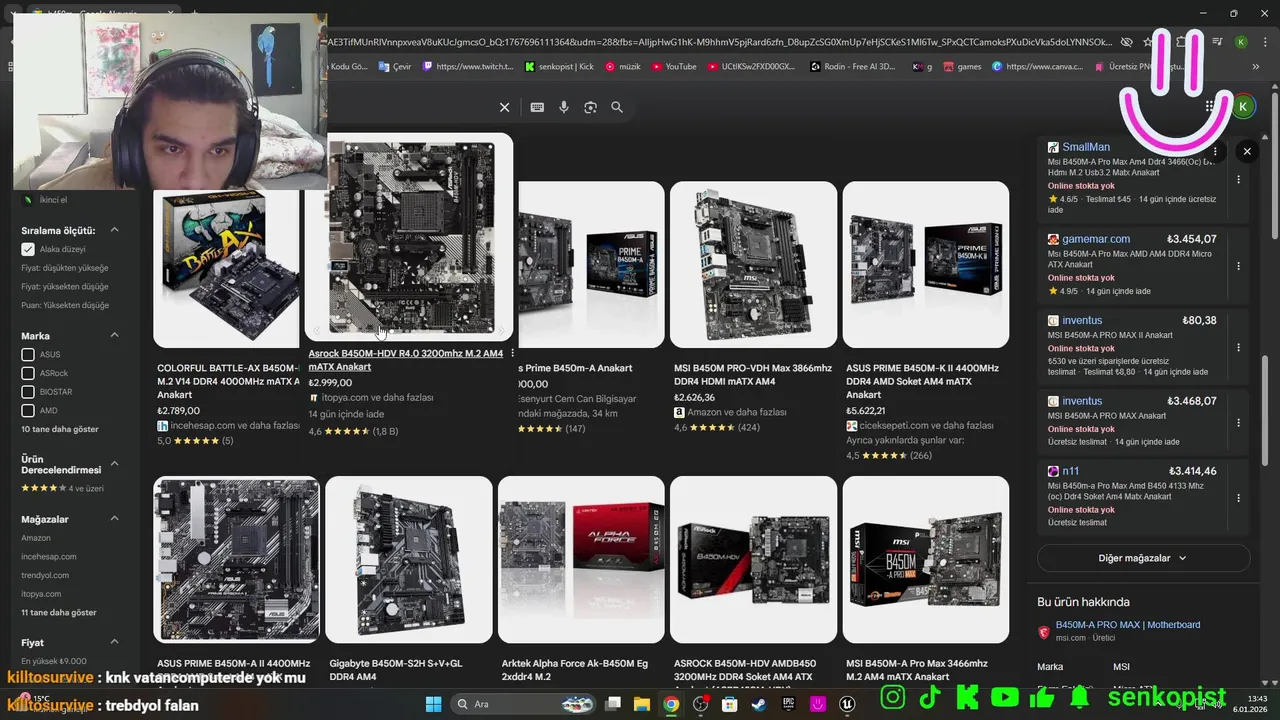Start voice search with the microphone icon
The image size is (1280, 720).
pos(564,107)
